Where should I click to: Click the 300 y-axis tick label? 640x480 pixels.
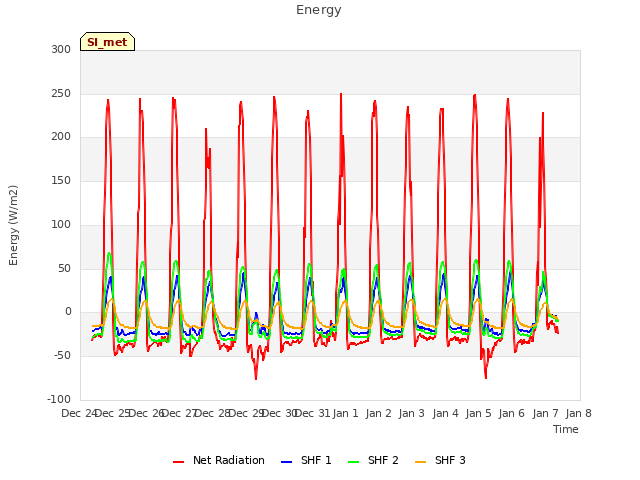(61, 49)
